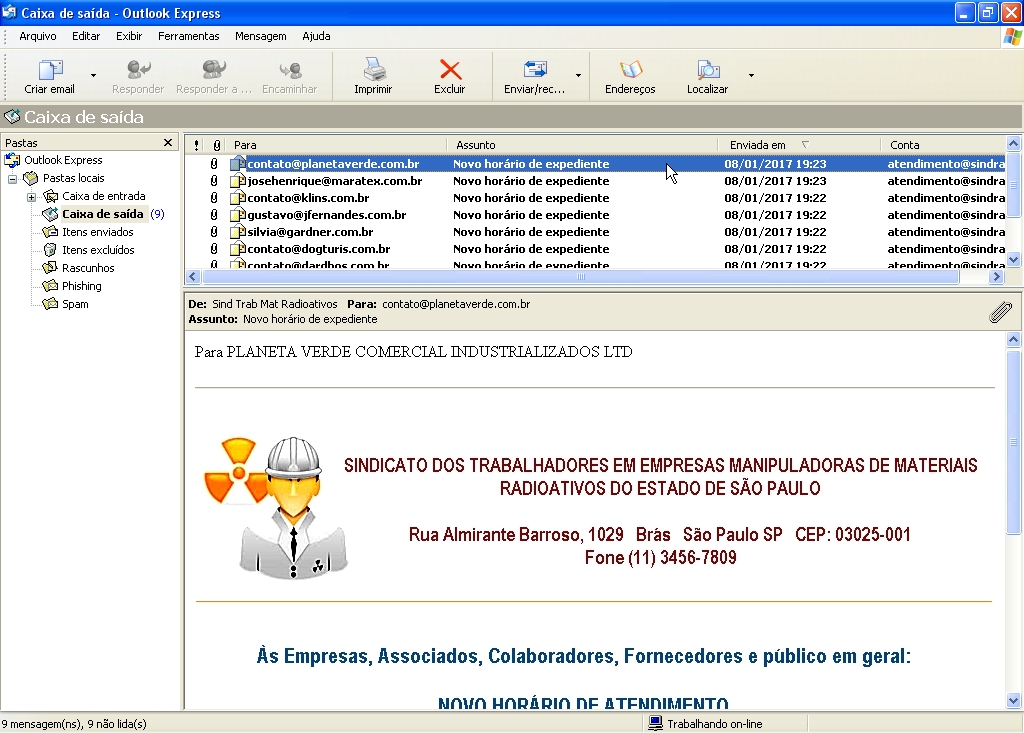Viewport: 1024px width, 733px height.
Task: Sort messages by the Assunto column
Action: [583, 145]
